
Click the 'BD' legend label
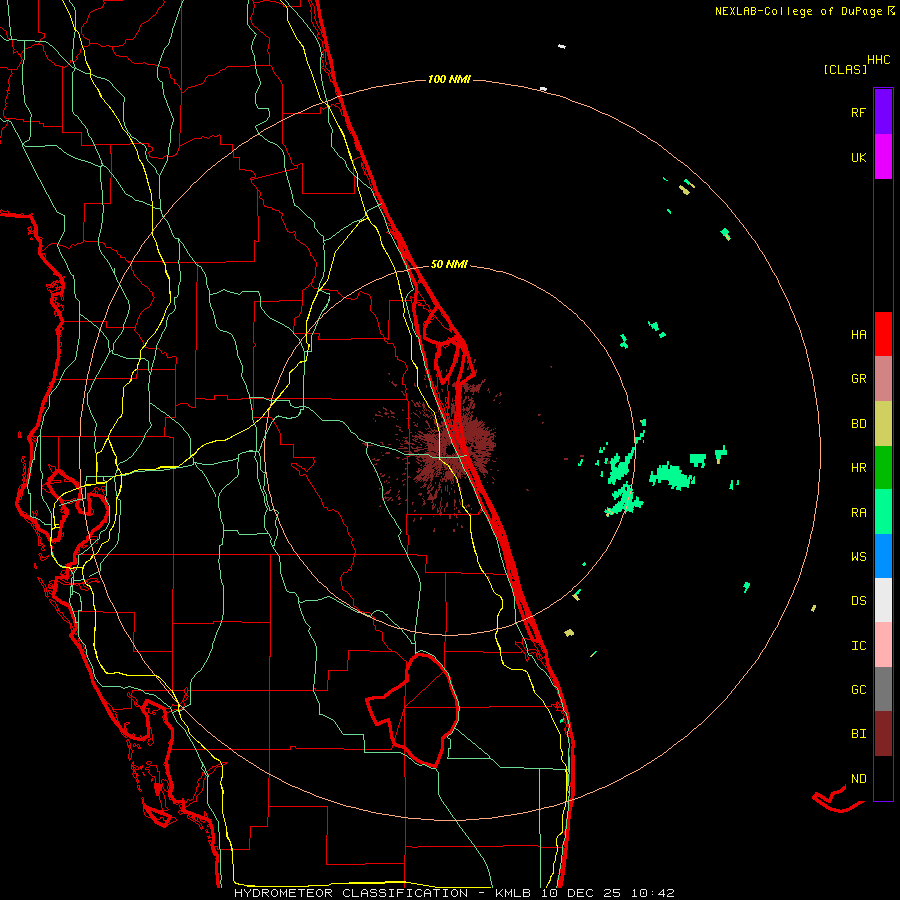click(858, 424)
